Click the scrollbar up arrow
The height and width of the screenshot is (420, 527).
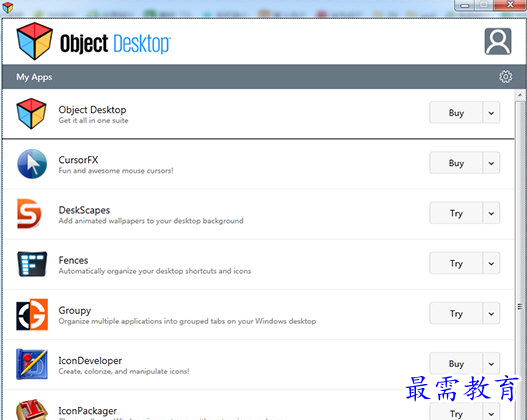520,95
